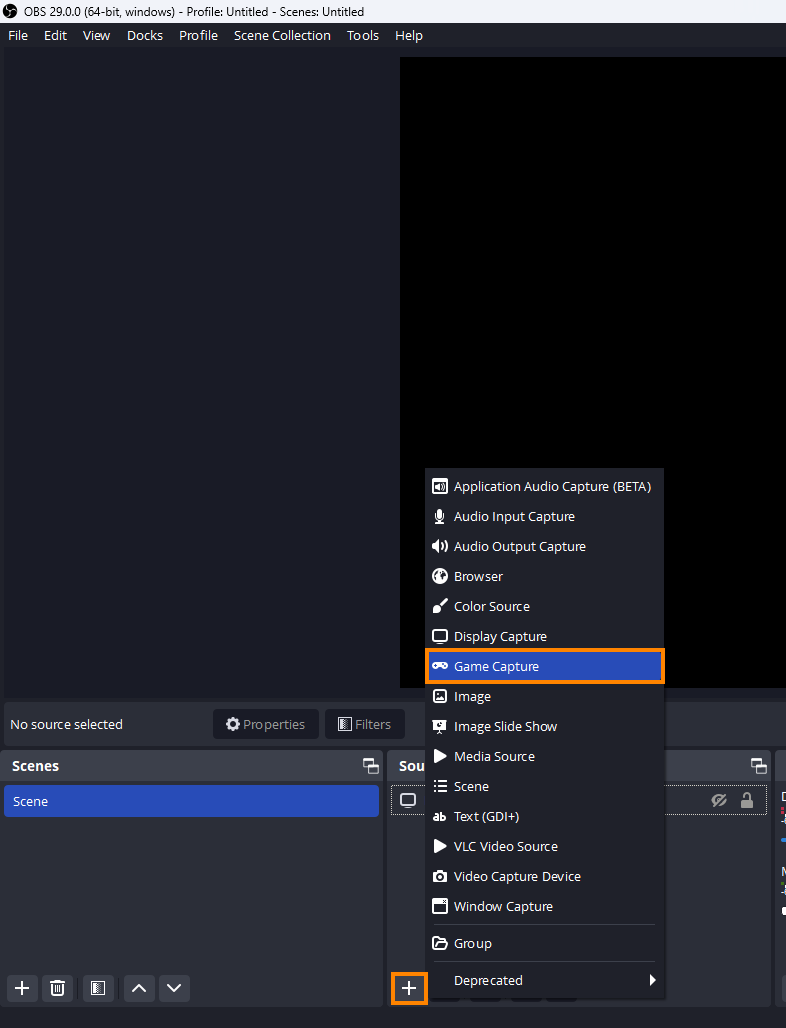Screen dimensions: 786x1028
Task: Click the Properties button
Action: 265,724
